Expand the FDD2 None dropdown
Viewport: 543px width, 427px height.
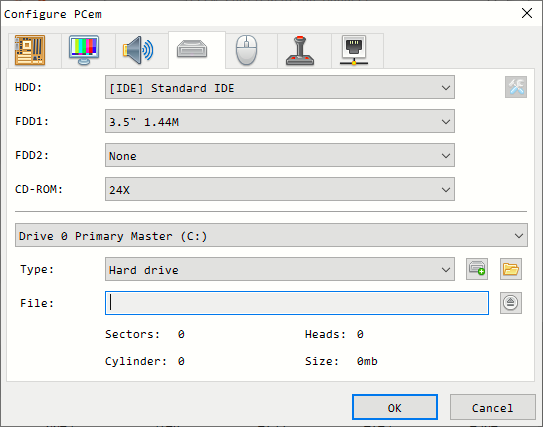coord(280,155)
